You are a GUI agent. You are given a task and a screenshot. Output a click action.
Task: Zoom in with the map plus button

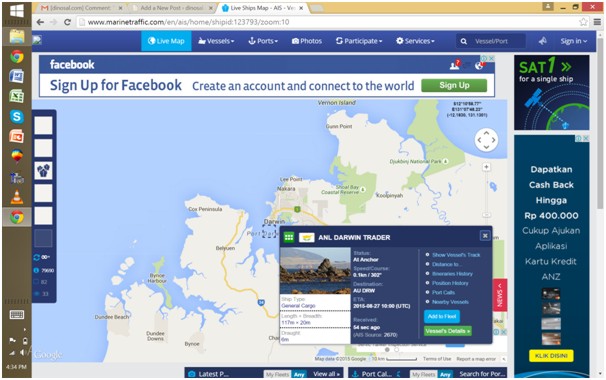click(486, 167)
